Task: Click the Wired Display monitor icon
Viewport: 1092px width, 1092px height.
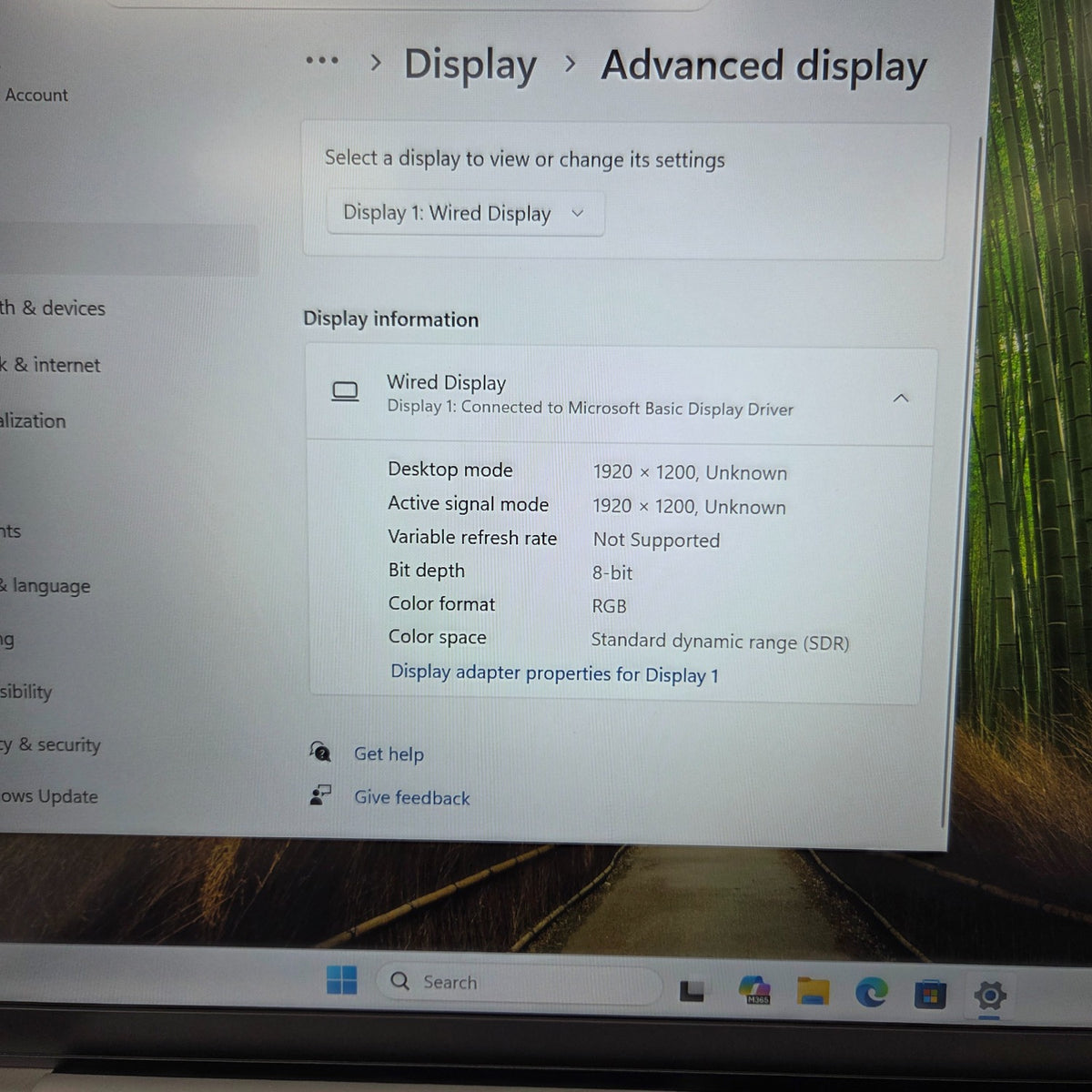Action: click(345, 392)
